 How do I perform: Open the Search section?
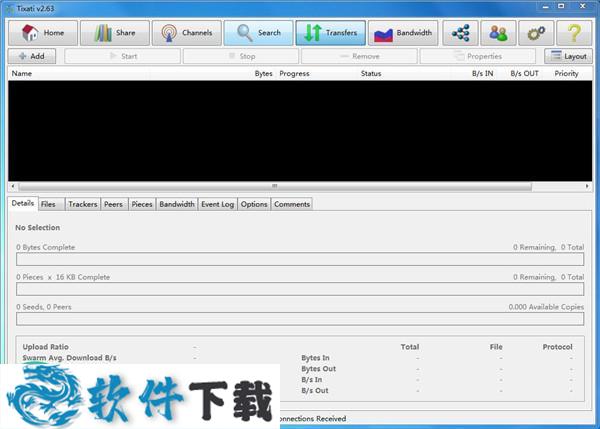(259, 33)
